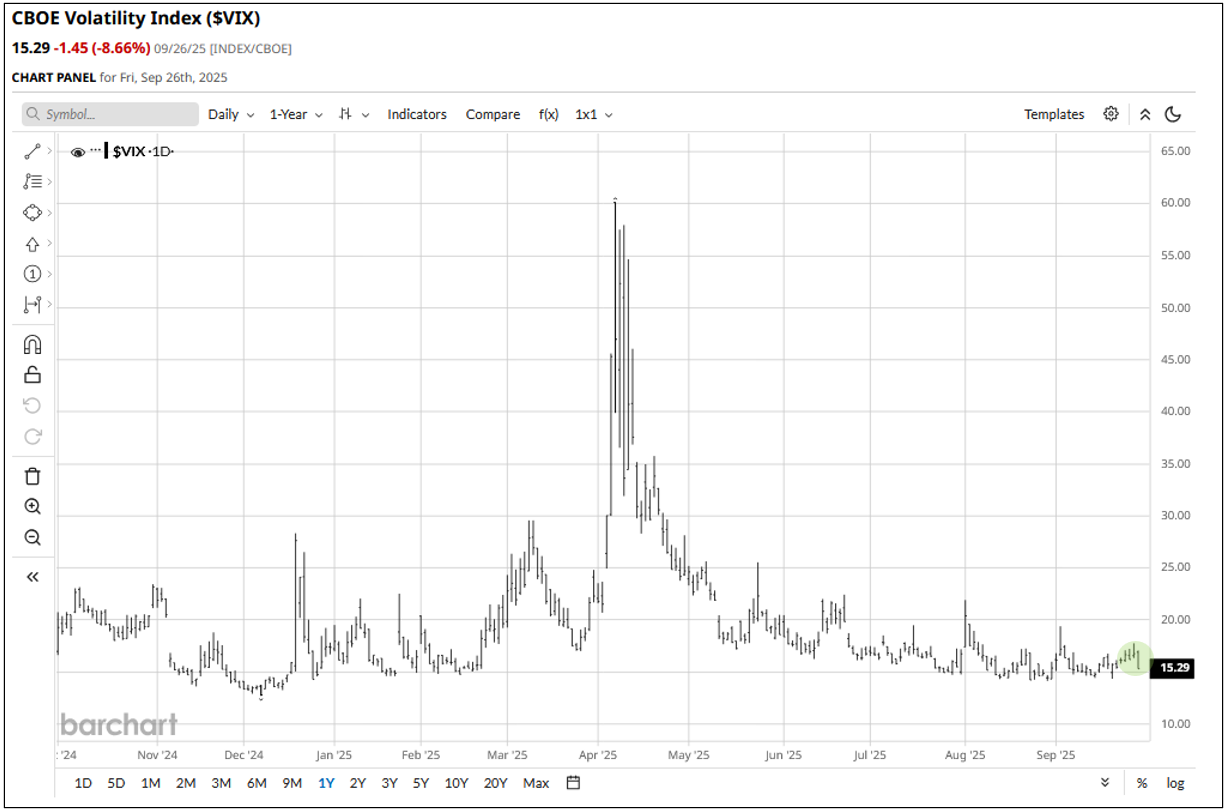Undo the last chart action

pyautogui.click(x=32, y=405)
